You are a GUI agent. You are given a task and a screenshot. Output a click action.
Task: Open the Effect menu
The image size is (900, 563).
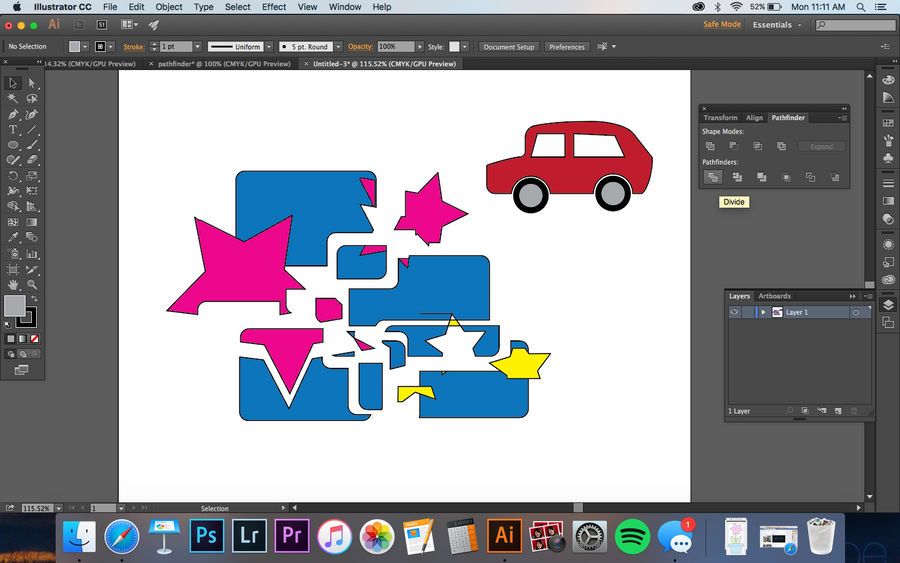(274, 7)
